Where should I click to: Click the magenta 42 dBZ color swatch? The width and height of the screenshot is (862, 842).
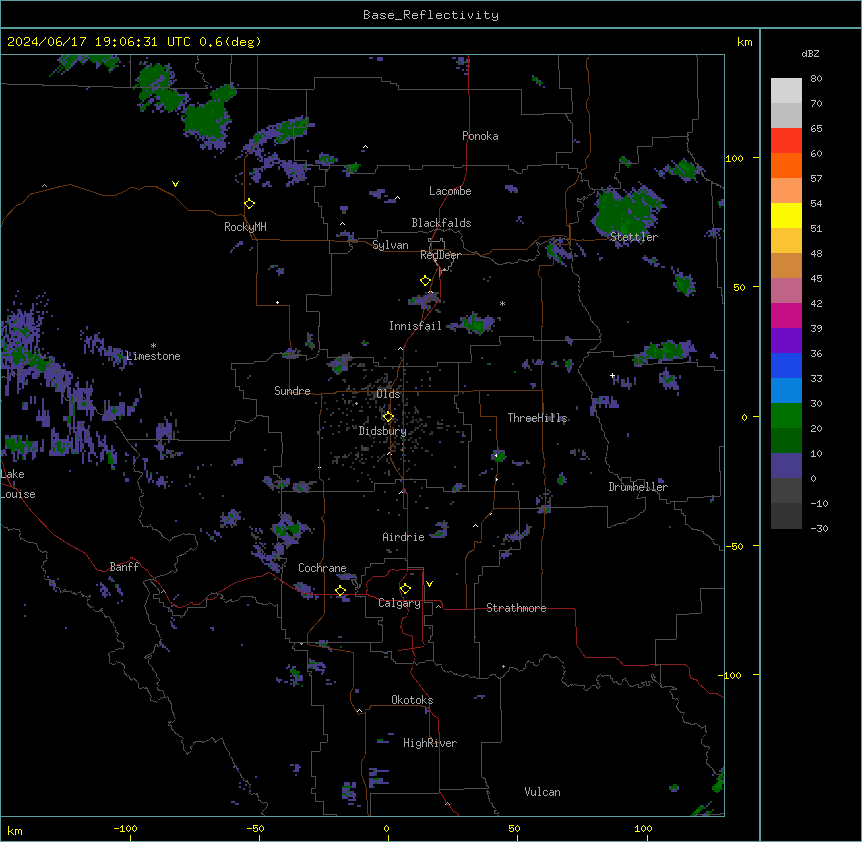[786, 315]
